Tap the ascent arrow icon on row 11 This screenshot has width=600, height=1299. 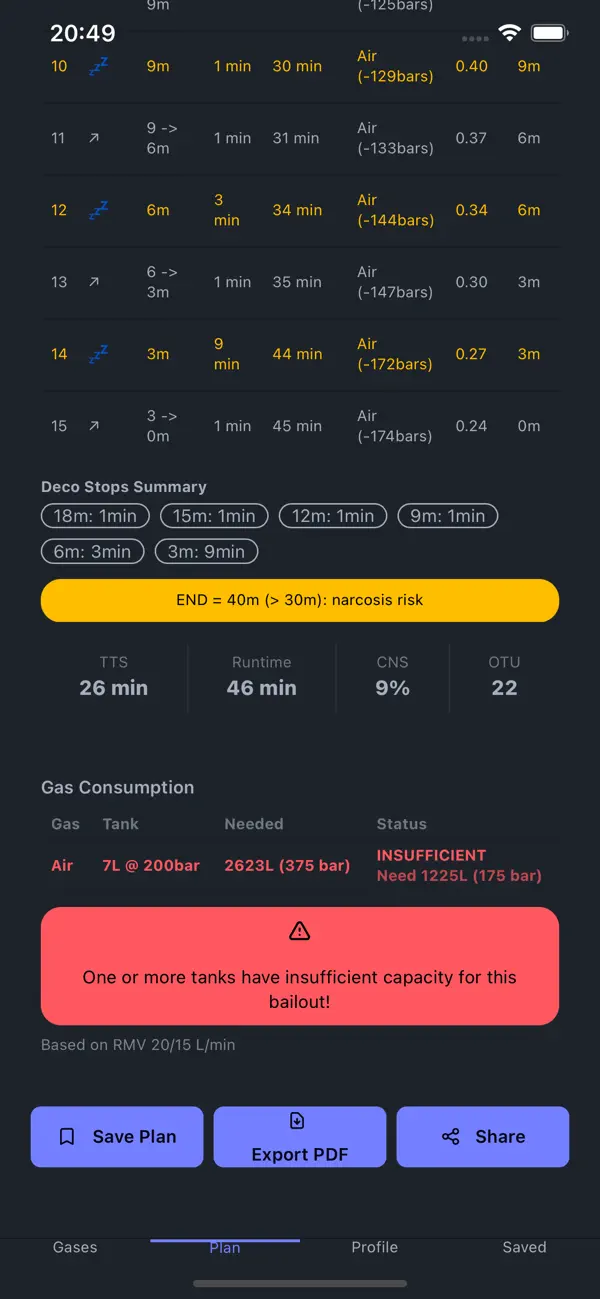point(94,138)
